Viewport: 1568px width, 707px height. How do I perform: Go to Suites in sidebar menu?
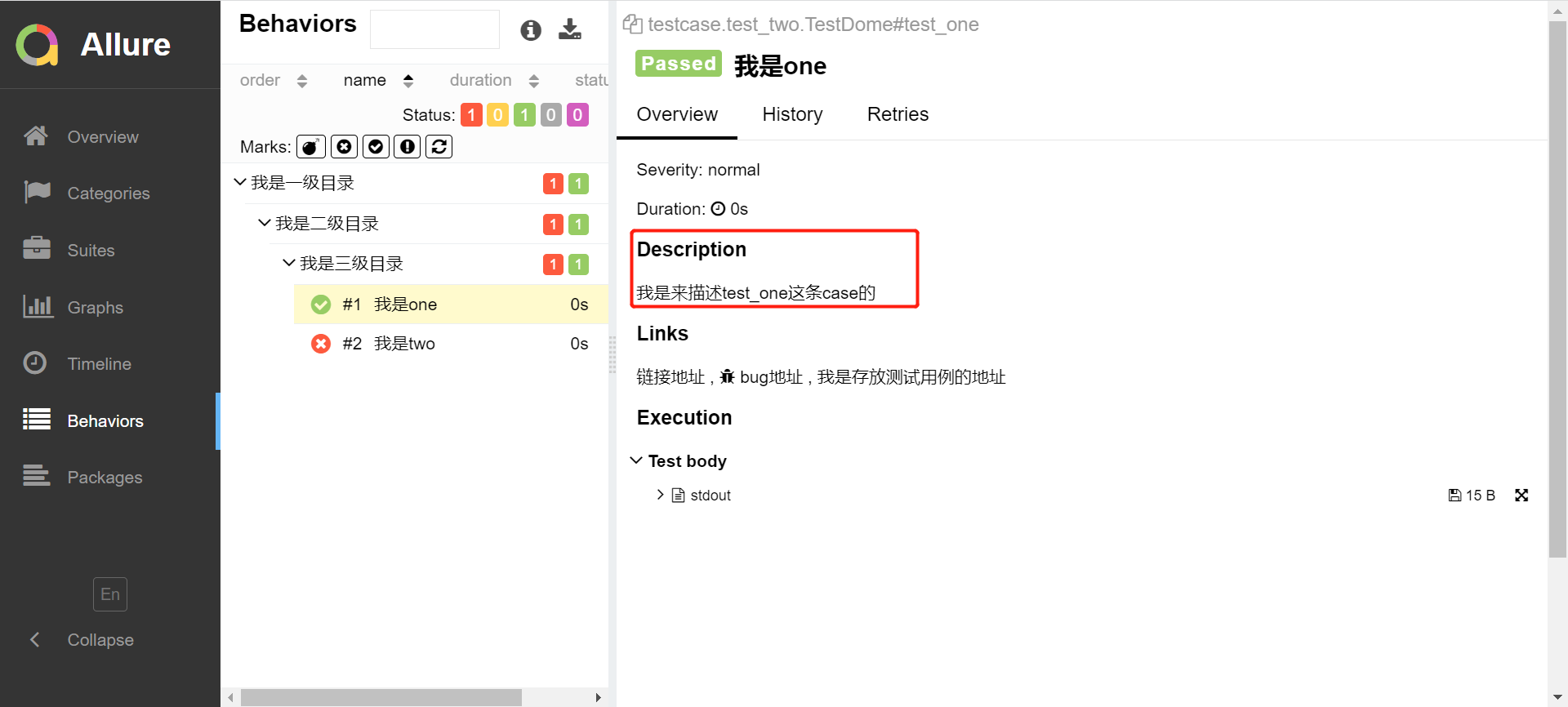coord(91,251)
